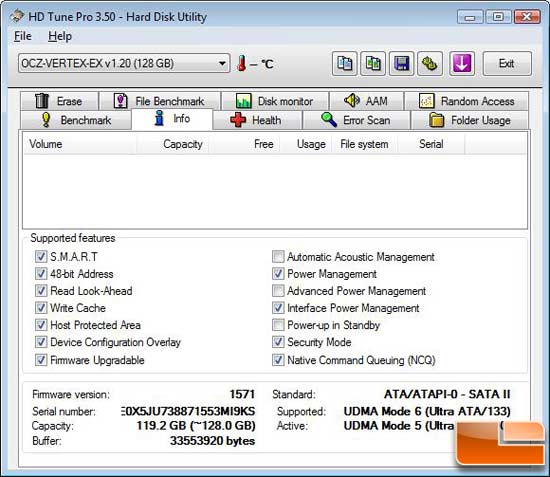Click the standard value ATA/ATAPI-0 - SATA II

(447, 394)
